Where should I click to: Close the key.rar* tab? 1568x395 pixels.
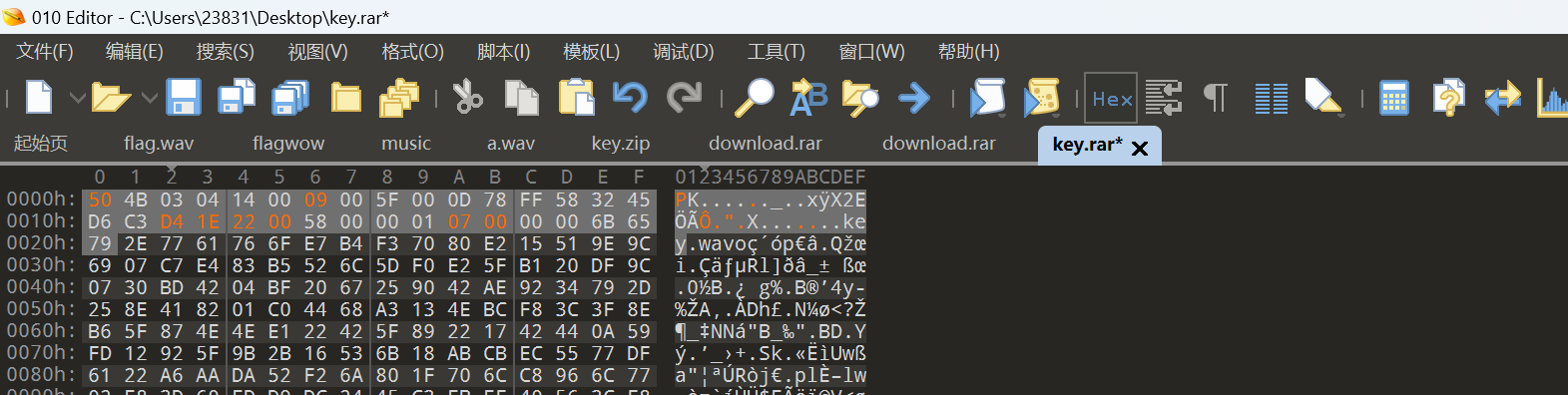[x=1140, y=149]
